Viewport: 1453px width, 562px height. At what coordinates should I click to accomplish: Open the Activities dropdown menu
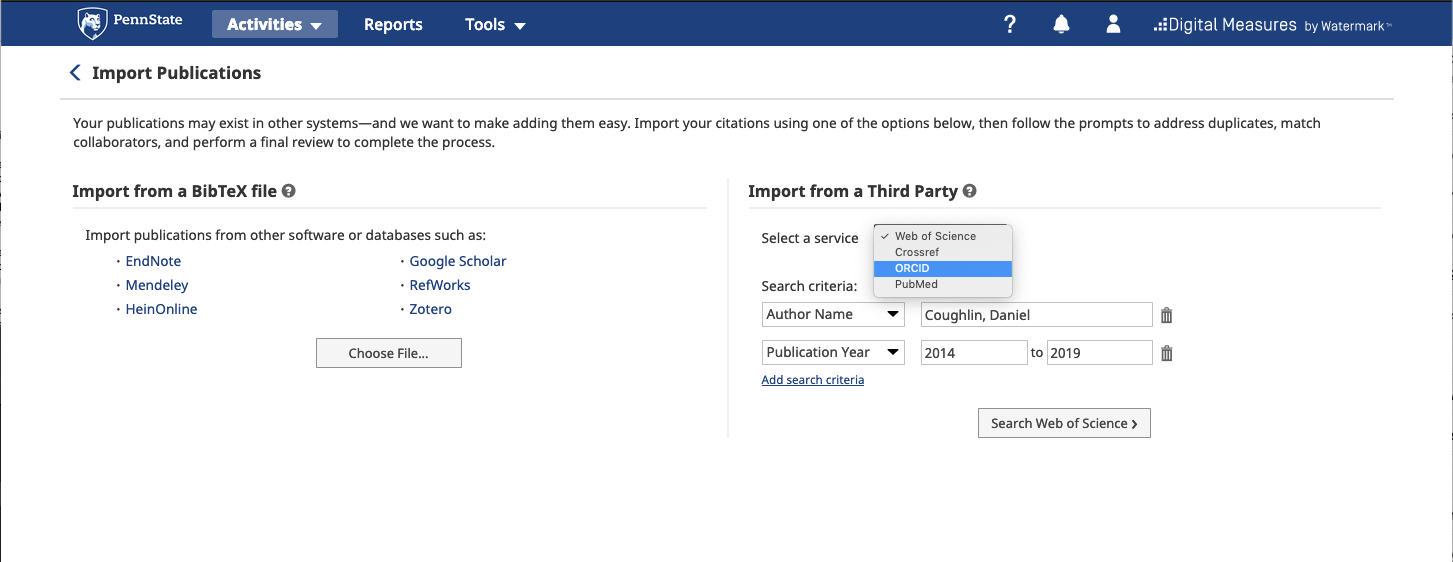tap(274, 25)
